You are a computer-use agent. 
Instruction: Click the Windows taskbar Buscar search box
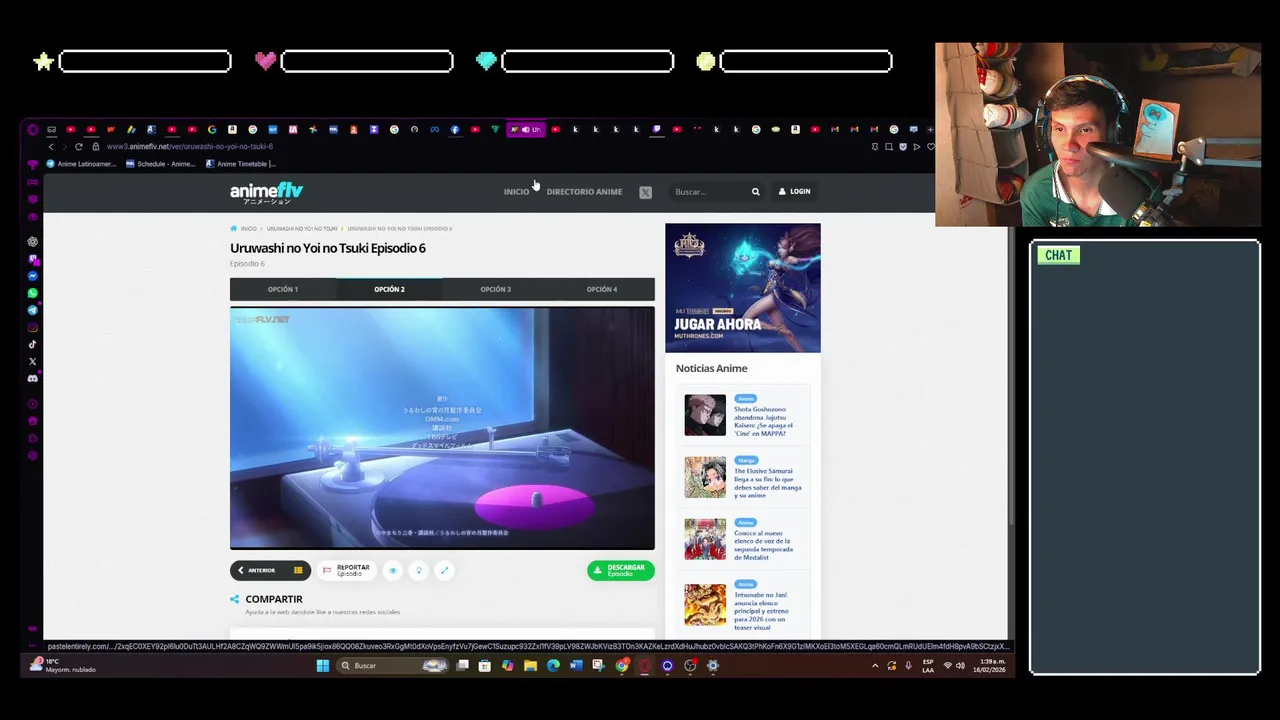point(390,666)
